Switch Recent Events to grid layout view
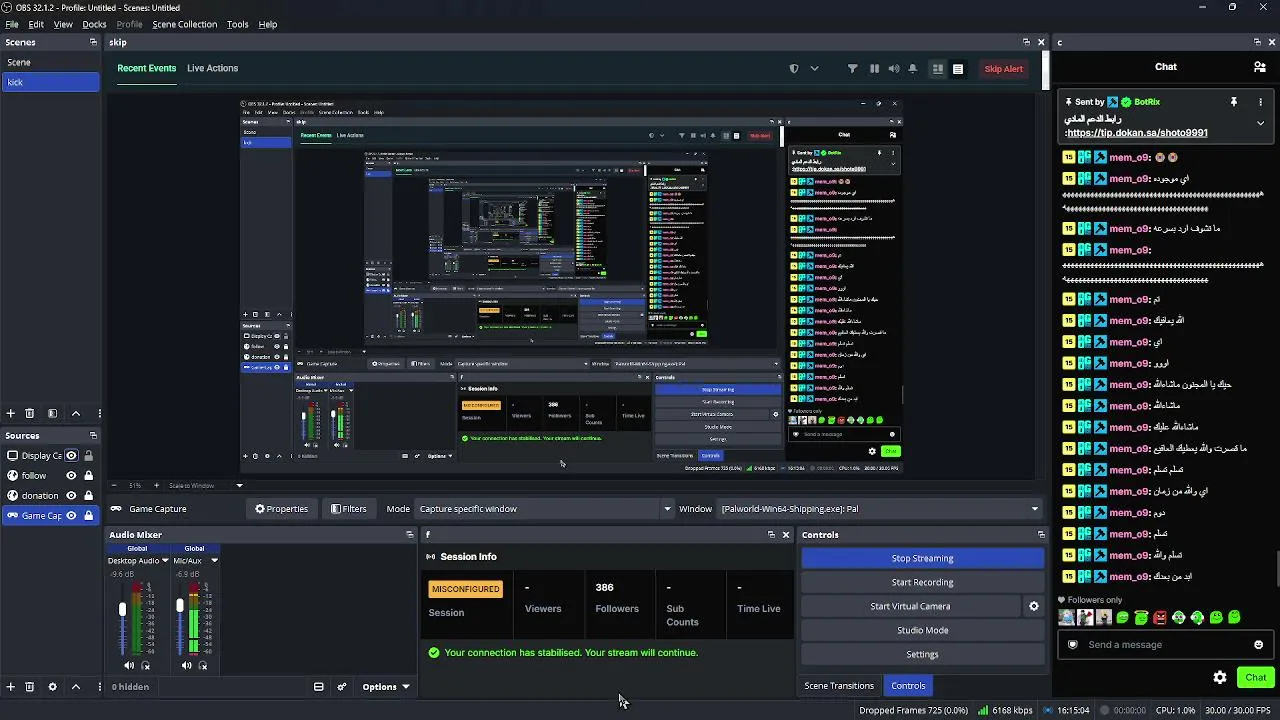Viewport: 1280px width, 720px height. tap(938, 69)
